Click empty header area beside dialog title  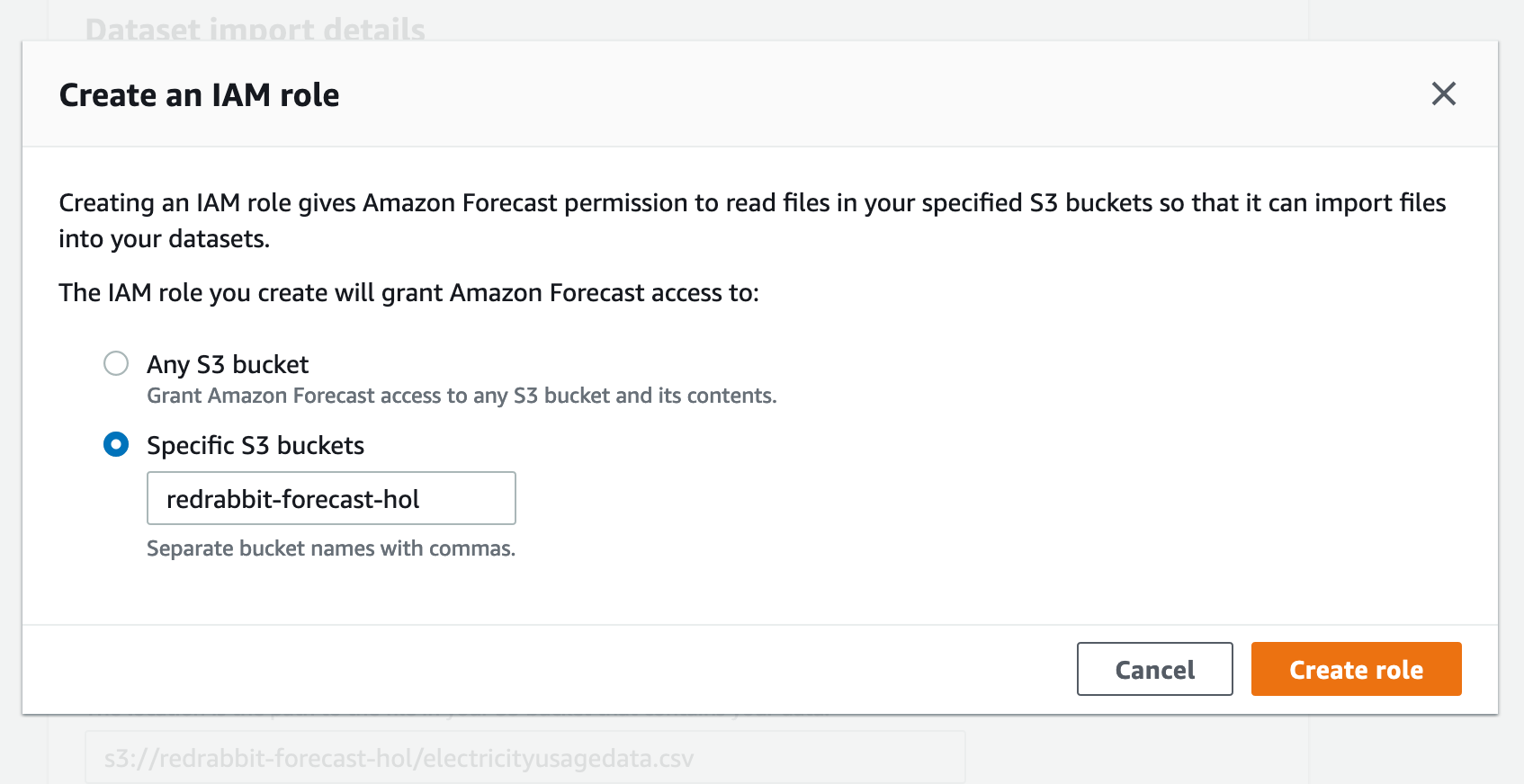[882, 94]
